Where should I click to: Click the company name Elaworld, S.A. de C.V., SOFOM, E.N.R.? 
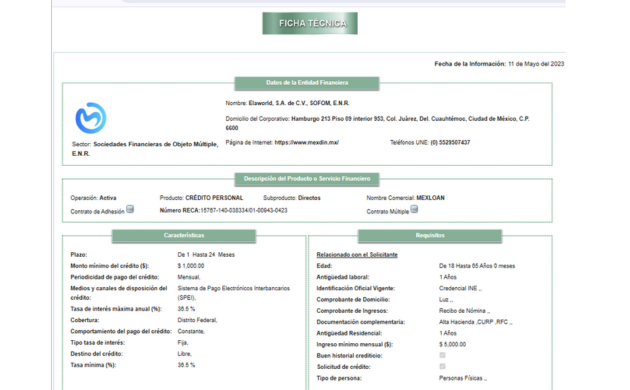(x=299, y=103)
